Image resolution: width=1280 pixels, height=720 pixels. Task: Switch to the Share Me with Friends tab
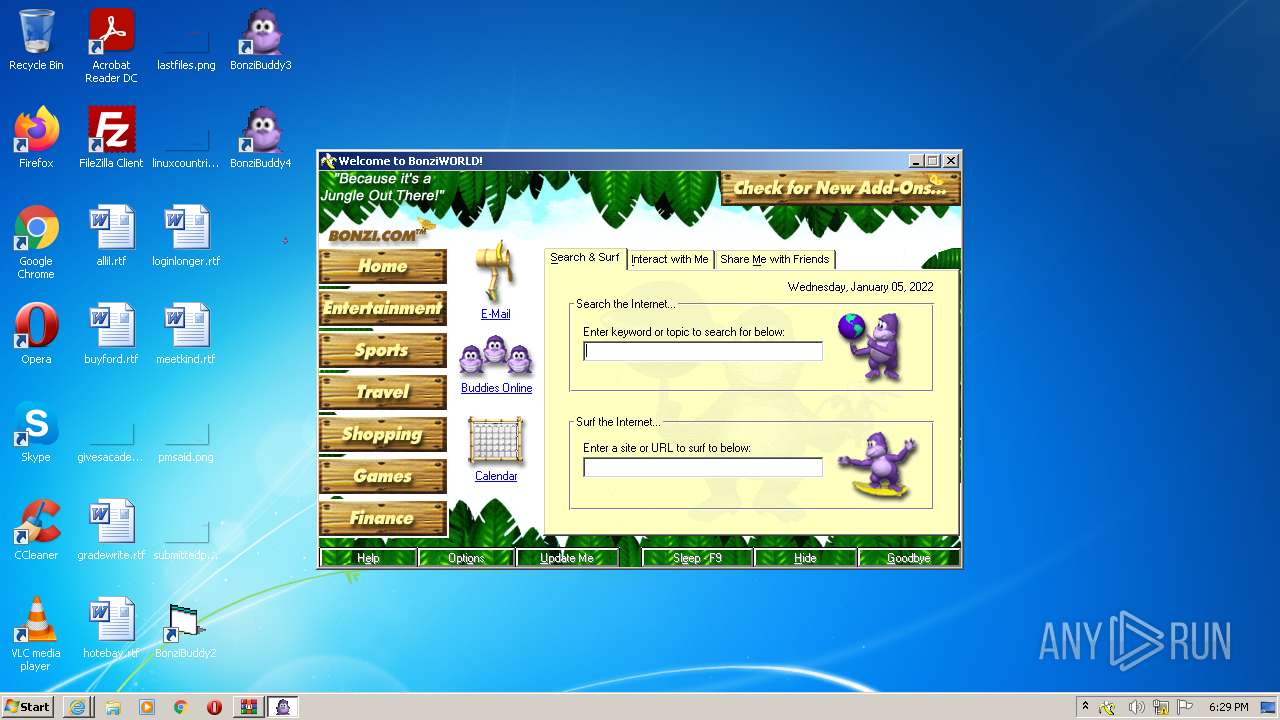pyautogui.click(x=775, y=259)
